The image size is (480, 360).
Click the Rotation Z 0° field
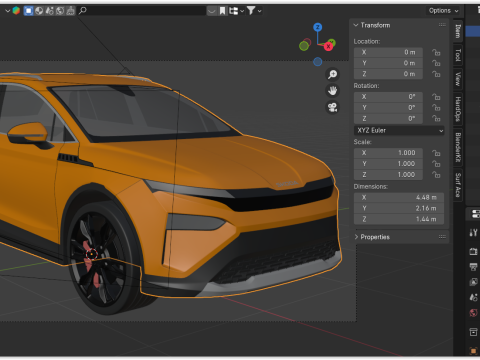(388, 118)
